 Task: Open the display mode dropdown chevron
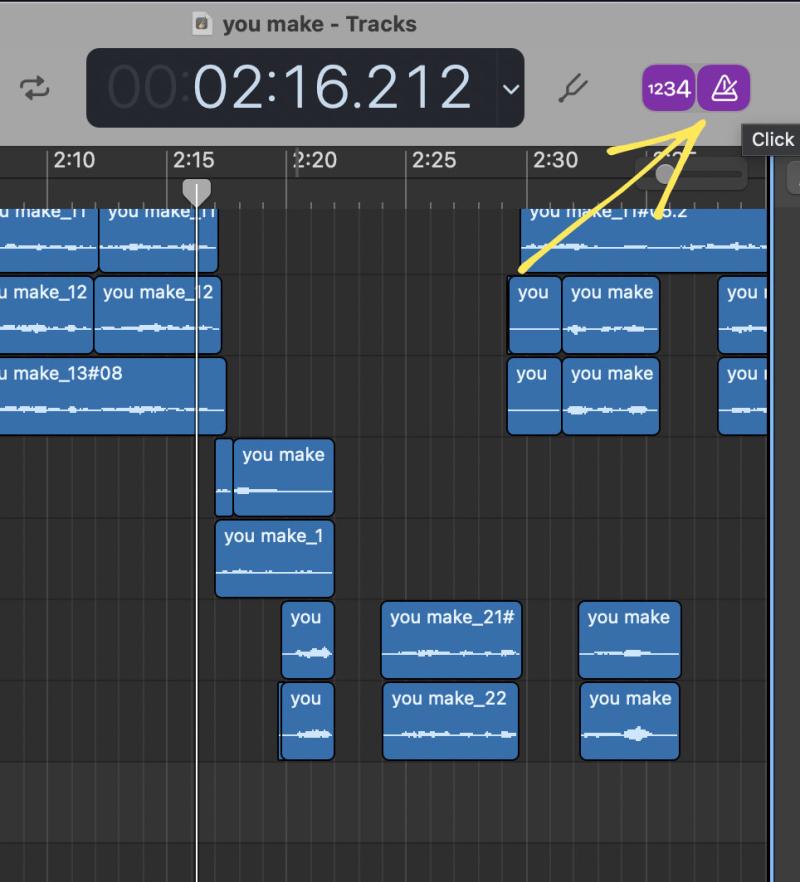(511, 89)
